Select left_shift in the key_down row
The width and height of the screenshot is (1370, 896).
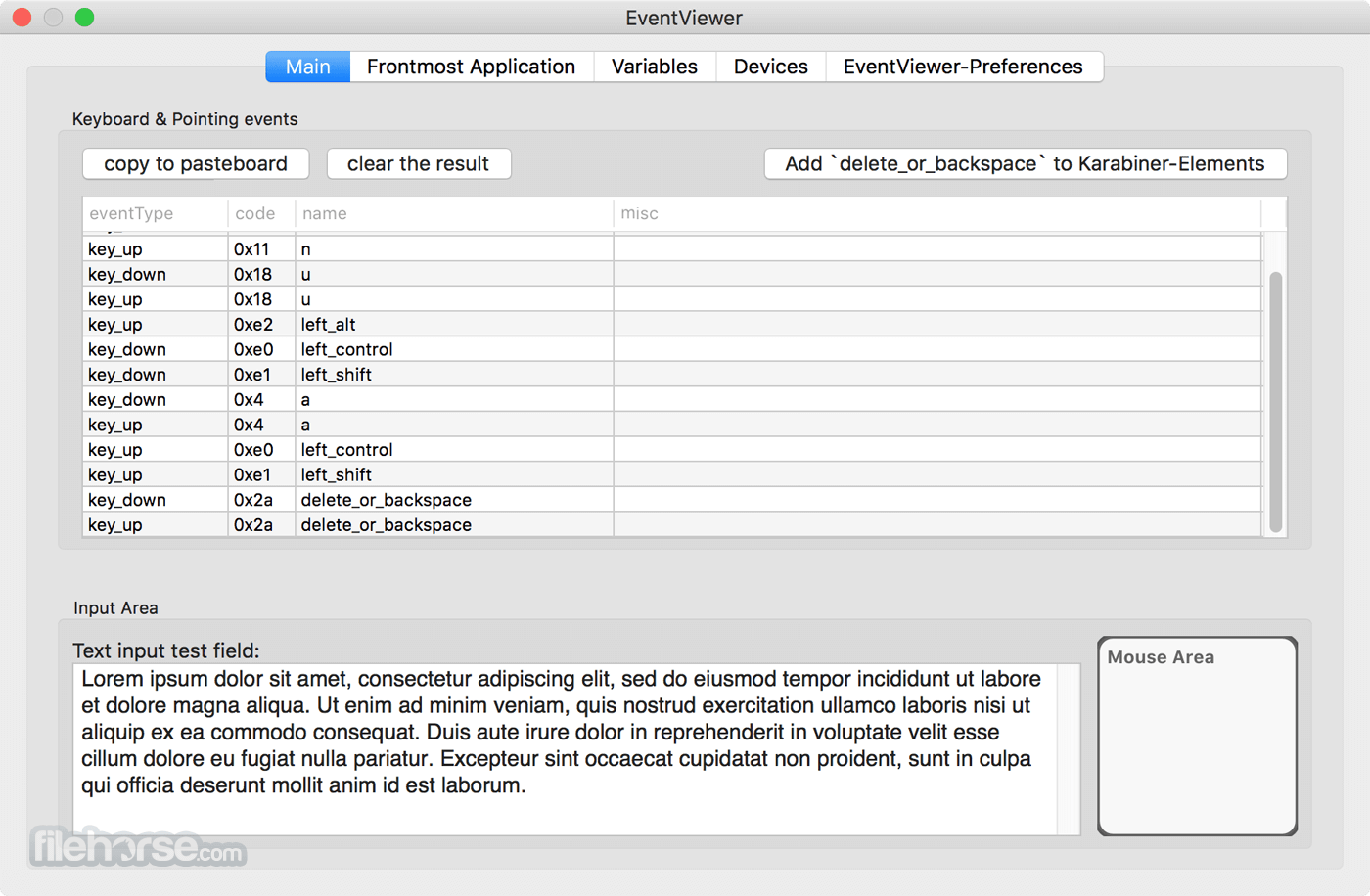[454, 375]
